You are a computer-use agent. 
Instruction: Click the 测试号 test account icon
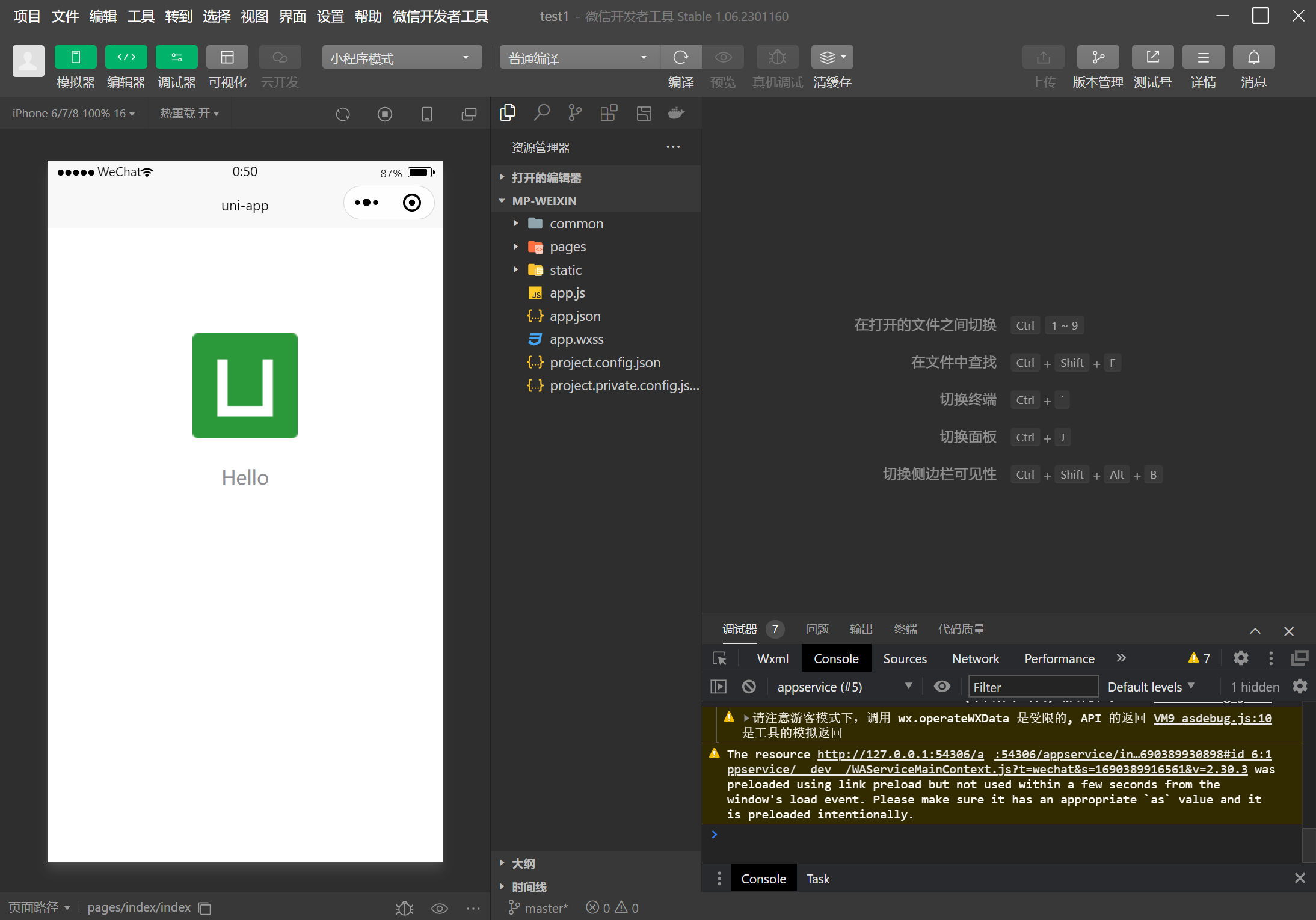(x=1153, y=57)
